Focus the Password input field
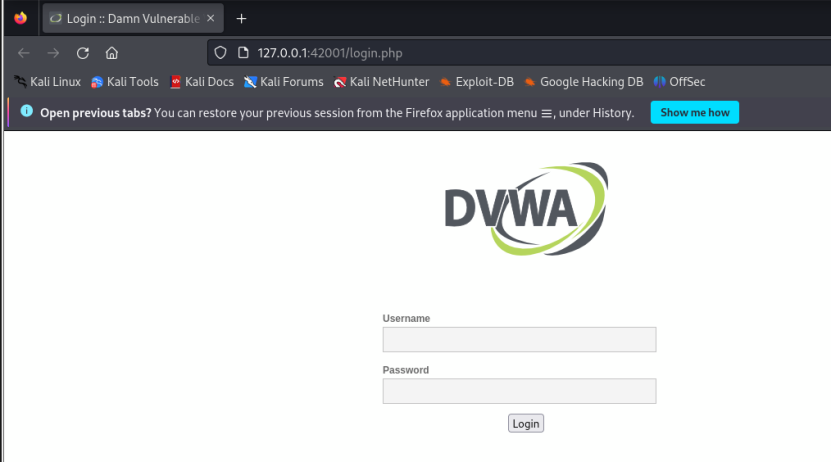 [519, 391]
